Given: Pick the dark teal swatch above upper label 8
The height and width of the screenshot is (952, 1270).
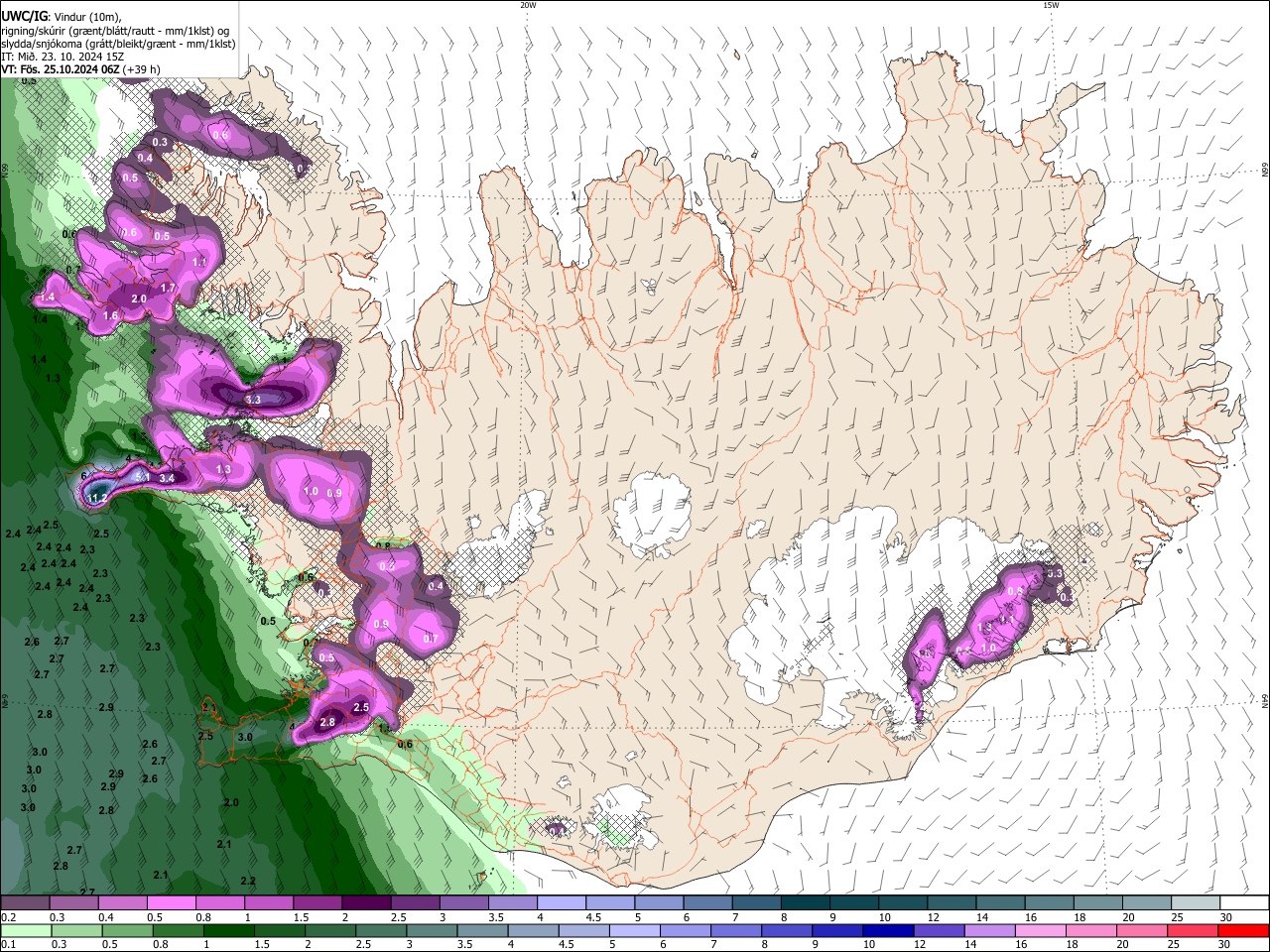Looking at the screenshot, I should (805, 902).
